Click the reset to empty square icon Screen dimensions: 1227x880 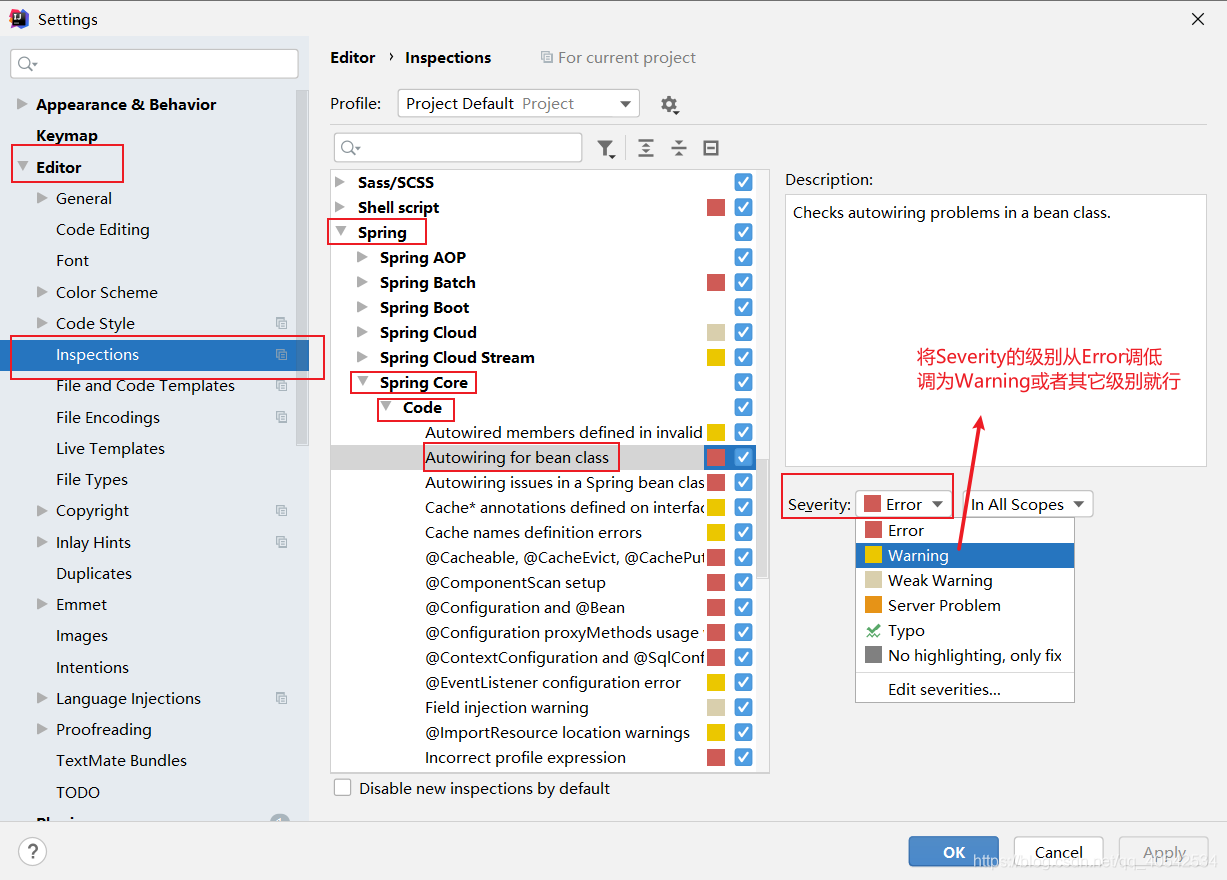711,148
